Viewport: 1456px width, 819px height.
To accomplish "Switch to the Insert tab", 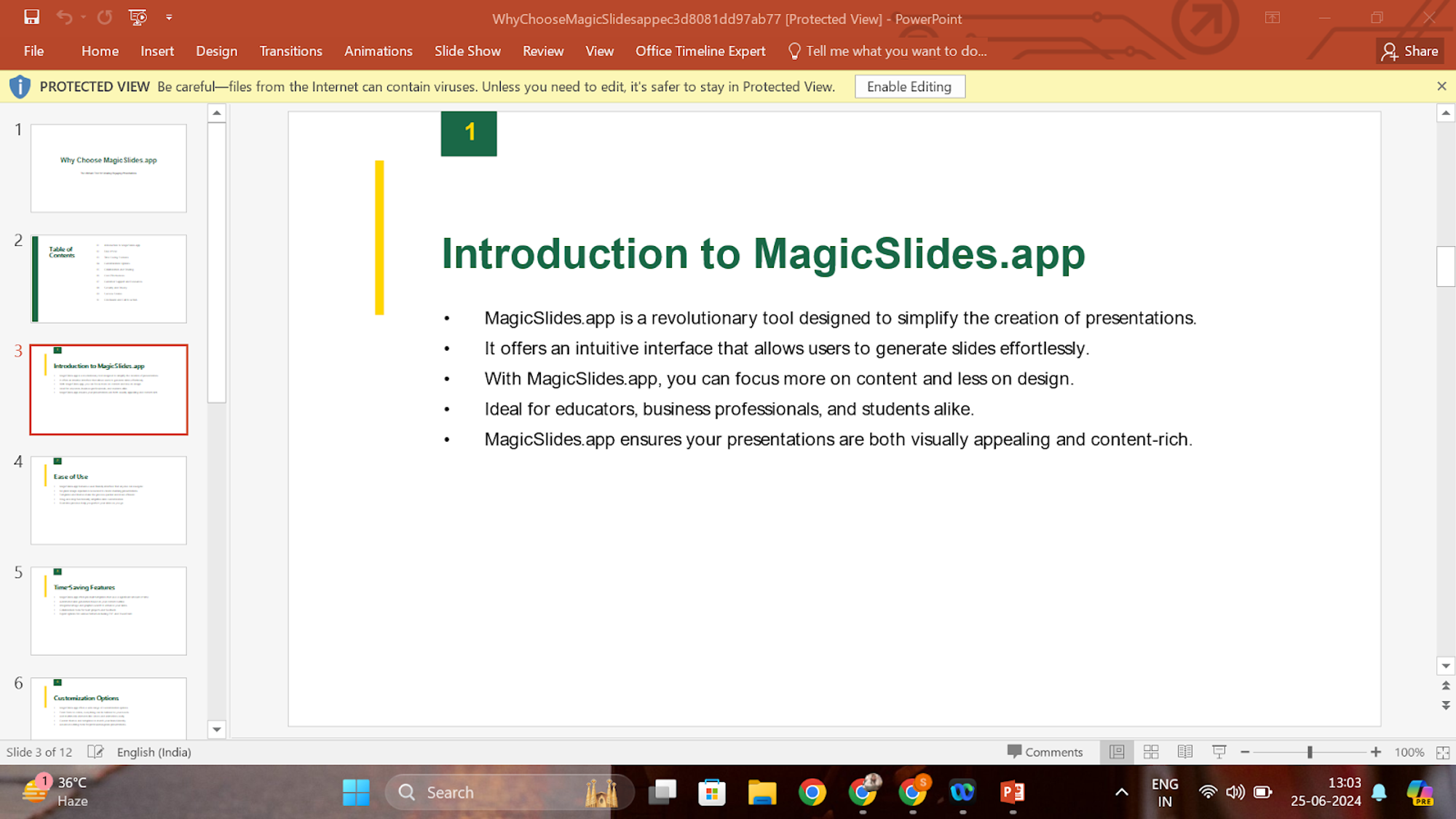I will click(157, 51).
